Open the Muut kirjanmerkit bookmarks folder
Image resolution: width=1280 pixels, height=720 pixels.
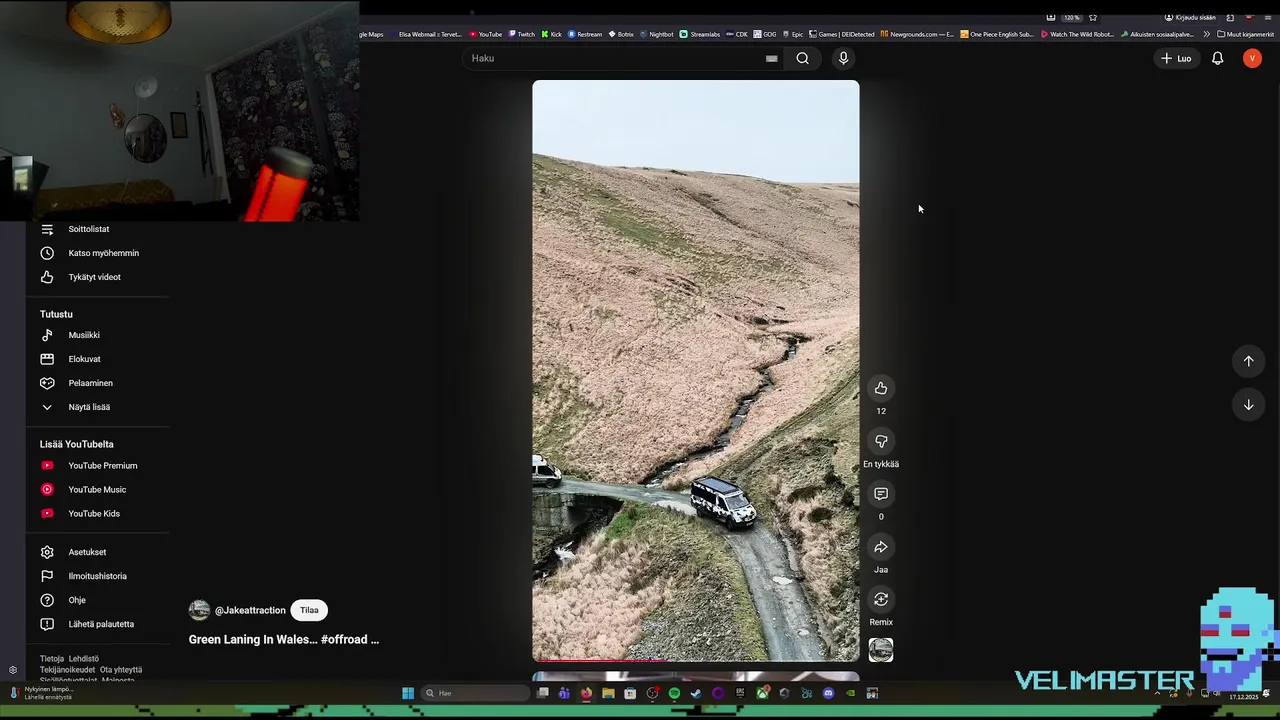(x=1246, y=34)
